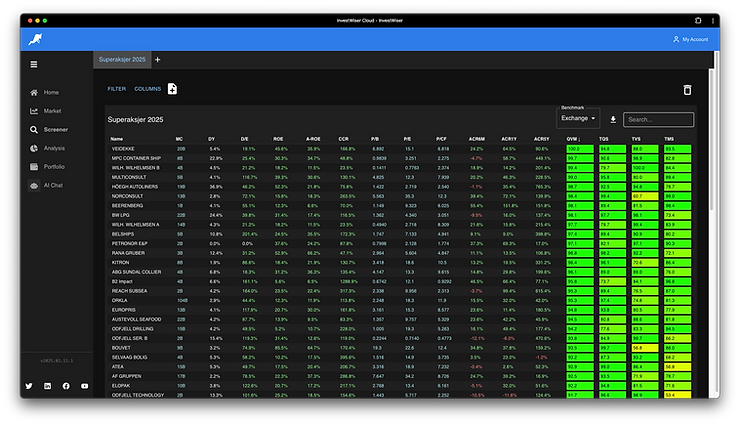The image size is (740, 425).
Task: Click the Superaksjer 2025 table title
Action: [135, 119]
